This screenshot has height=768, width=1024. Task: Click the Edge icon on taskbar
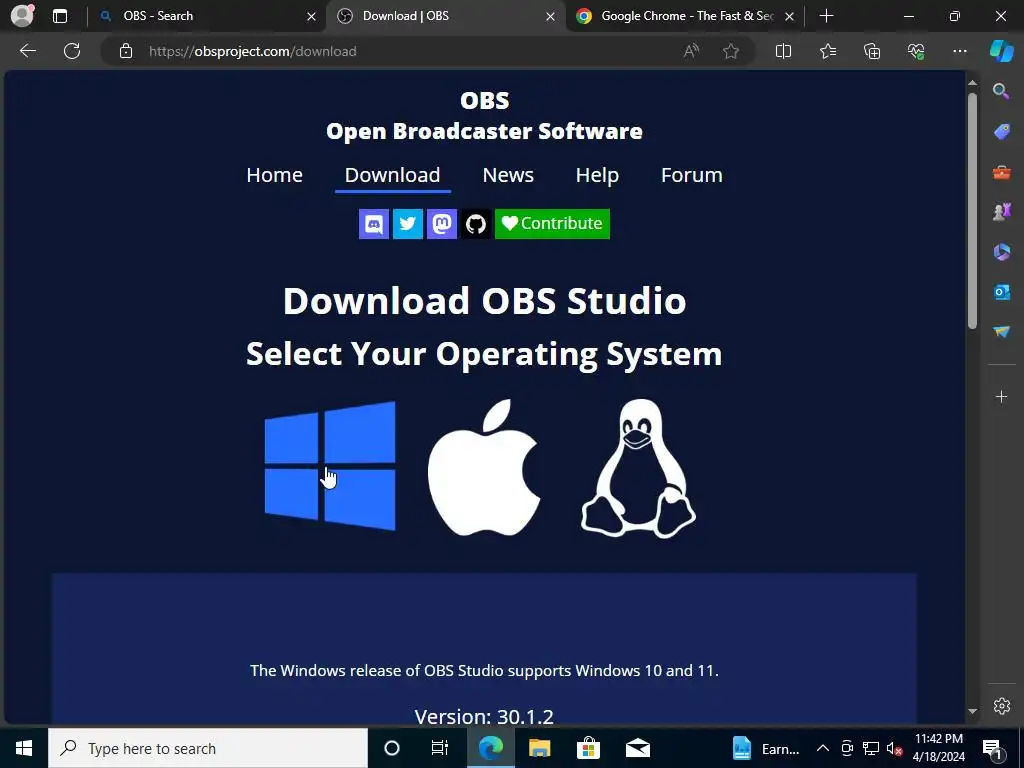490,748
